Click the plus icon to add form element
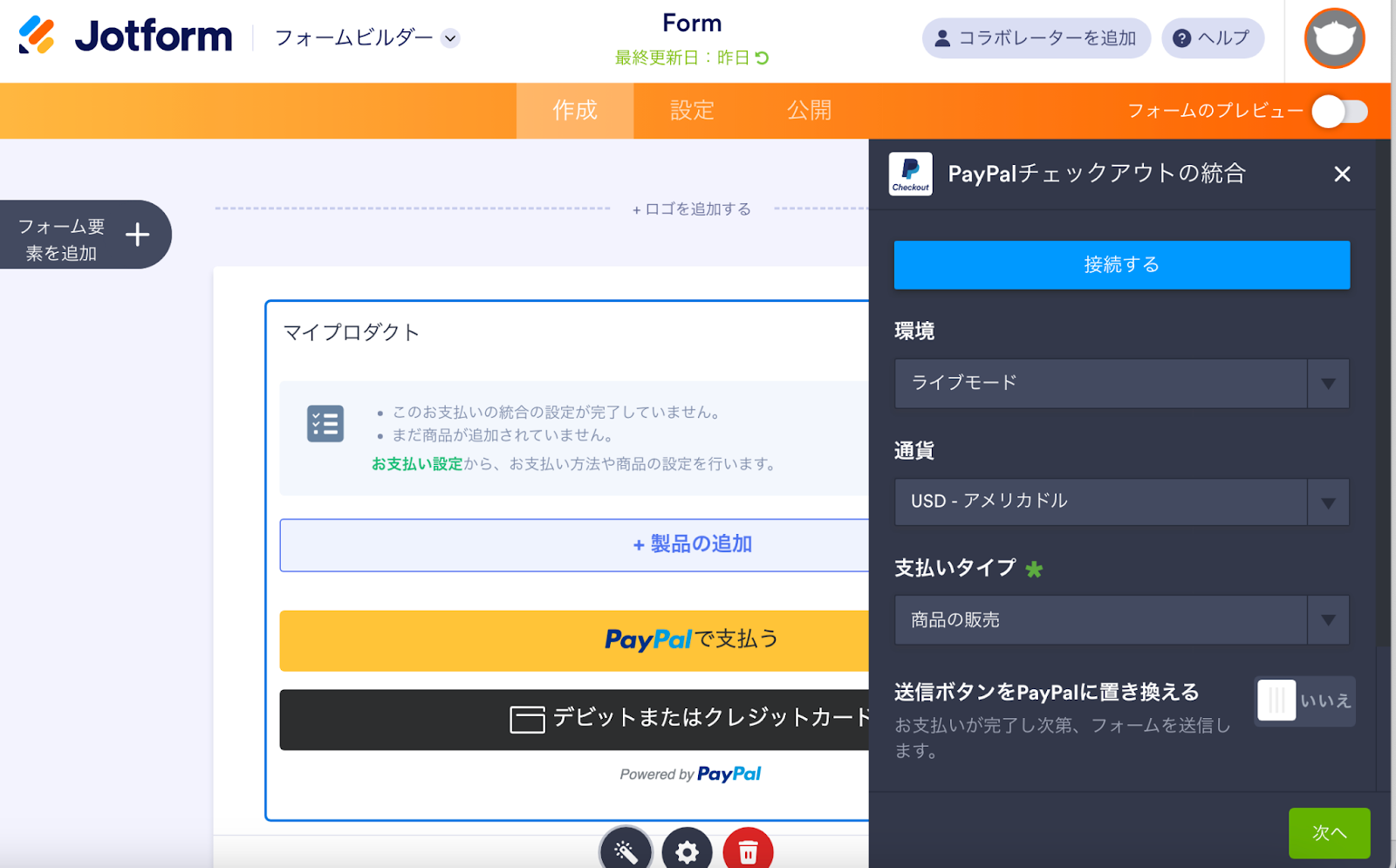 (x=137, y=235)
